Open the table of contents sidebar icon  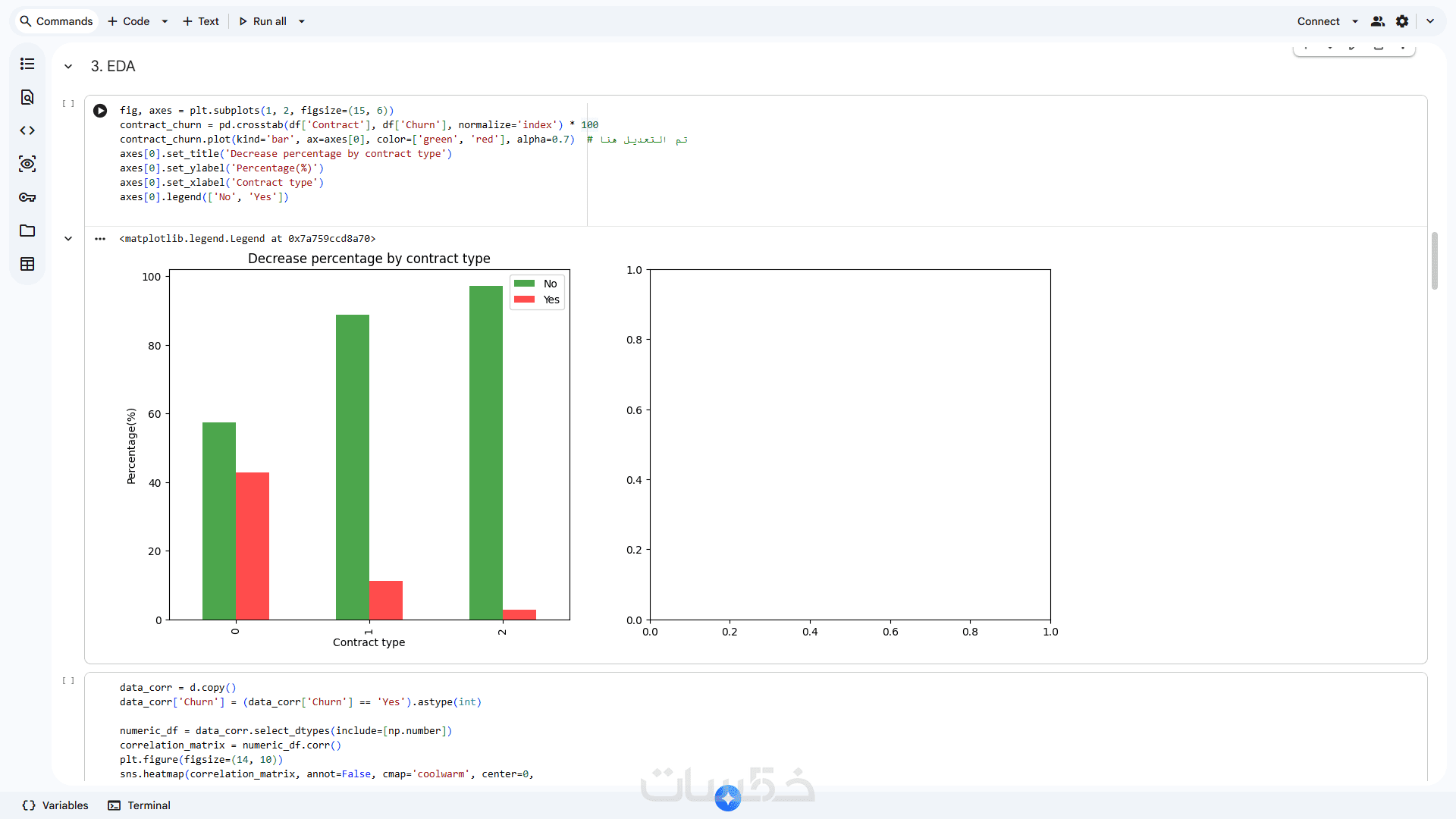[27, 64]
